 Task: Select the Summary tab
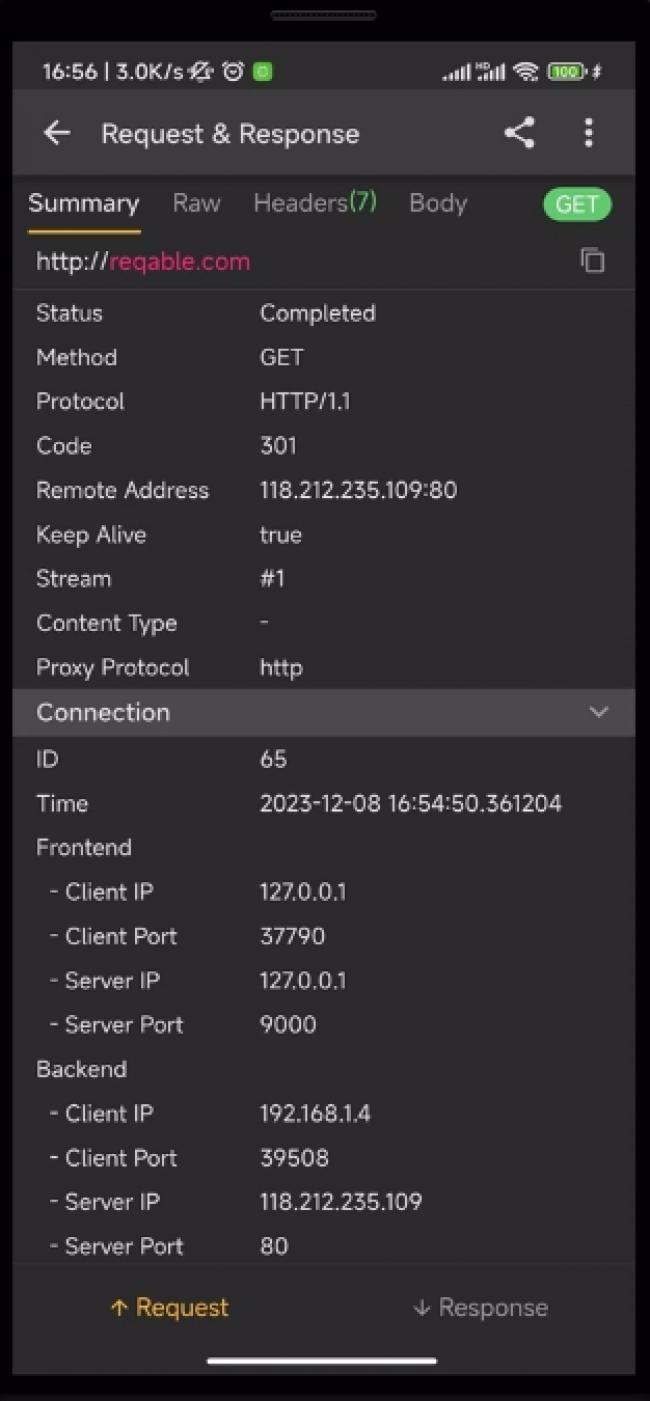click(84, 204)
